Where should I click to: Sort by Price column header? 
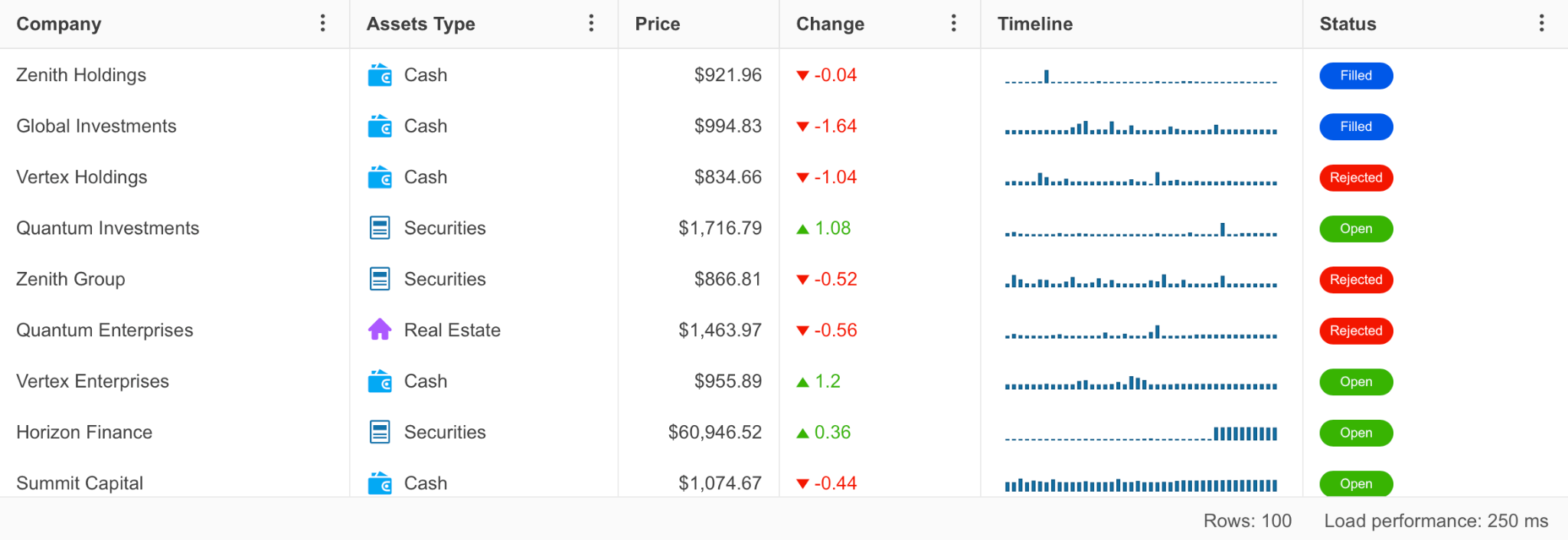pyautogui.click(x=657, y=24)
